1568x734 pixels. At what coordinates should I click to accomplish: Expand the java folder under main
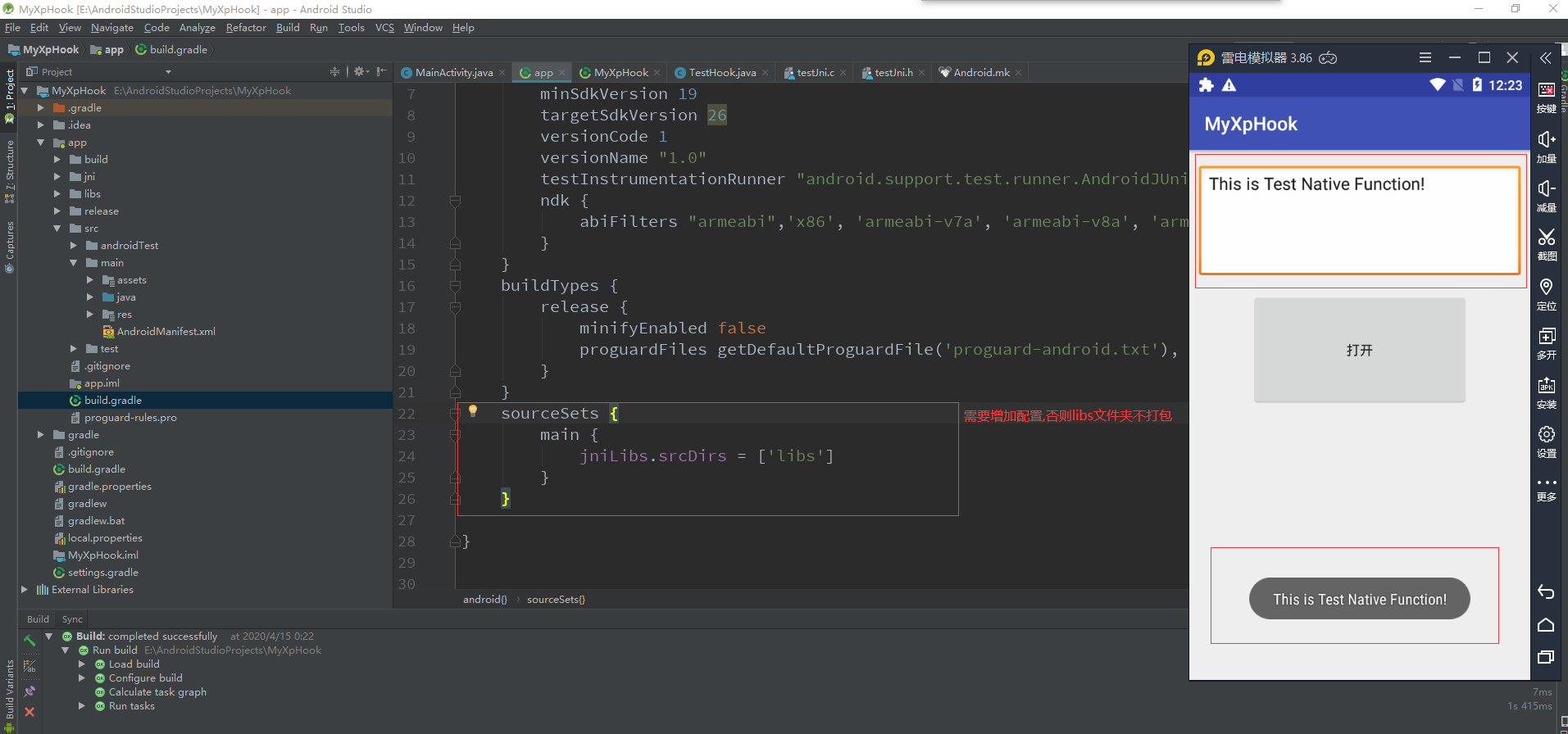click(89, 297)
